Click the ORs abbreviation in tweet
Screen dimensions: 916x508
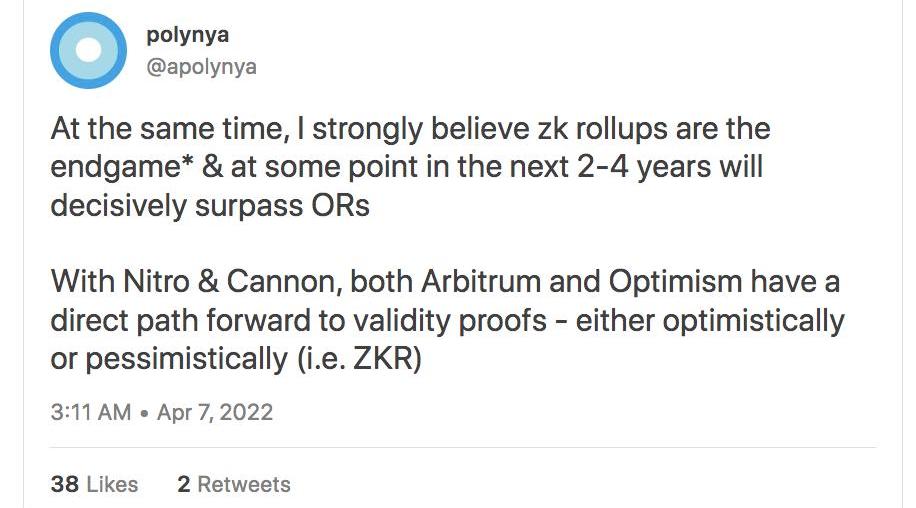[x=341, y=206]
